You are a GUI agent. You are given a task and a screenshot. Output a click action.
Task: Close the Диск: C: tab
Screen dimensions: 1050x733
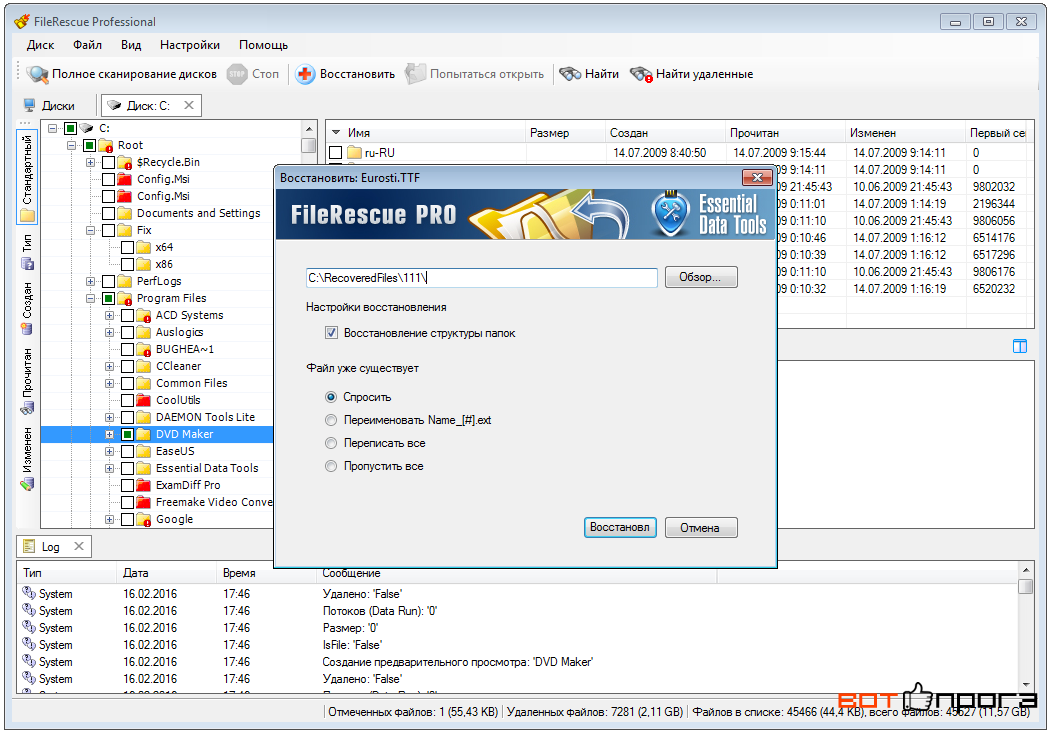[189, 105]
